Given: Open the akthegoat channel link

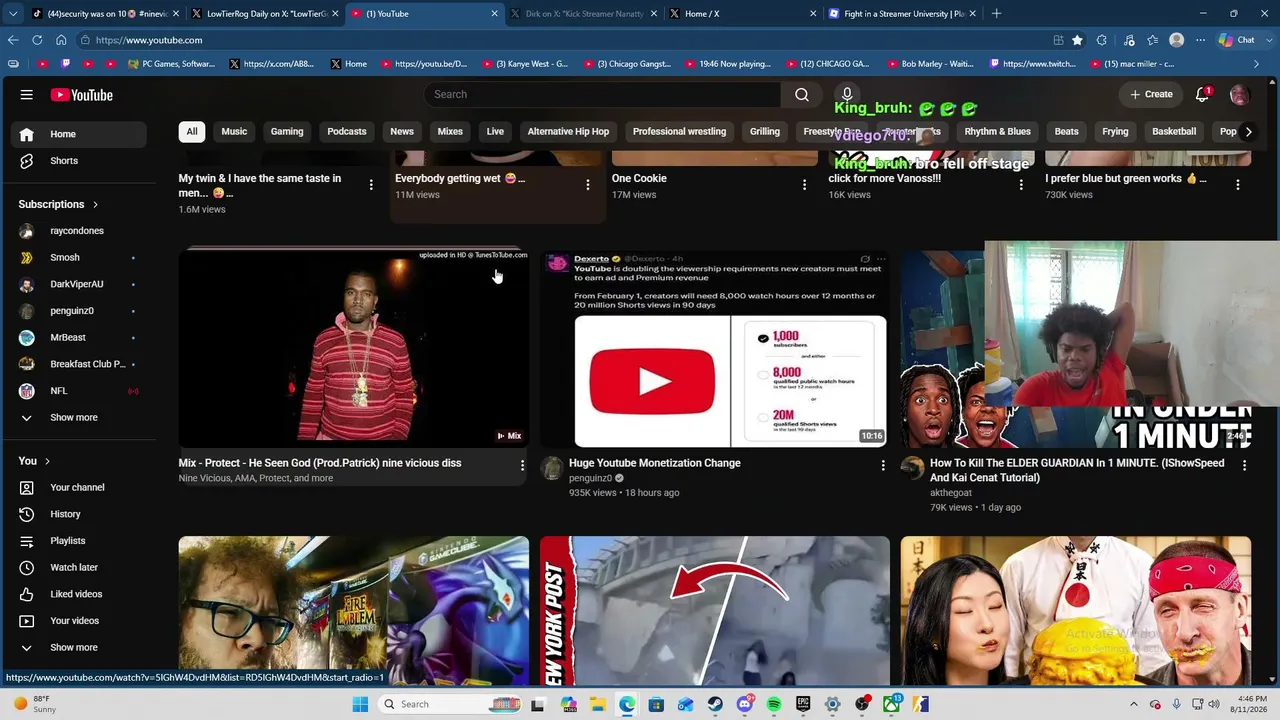Looking at the screenshot, I should [951, 492].
